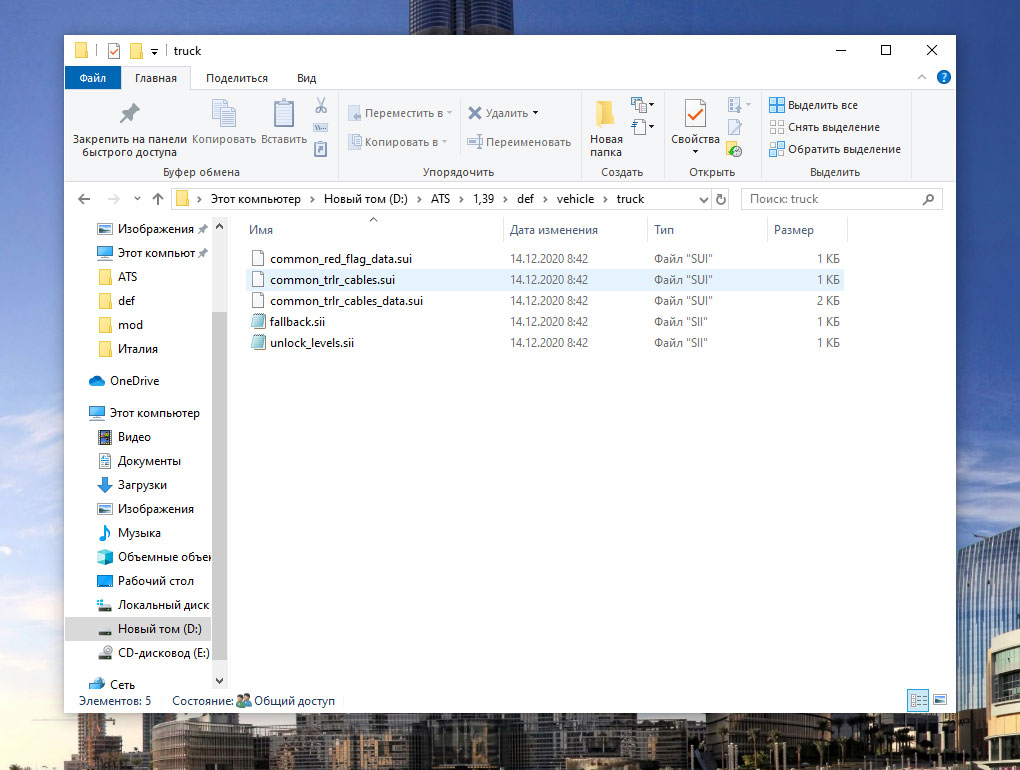The height and width of the screenshot is (770, 1020).
Task: Click the Pin to Quick Access pushpin icon
Action: pos(129,113)
